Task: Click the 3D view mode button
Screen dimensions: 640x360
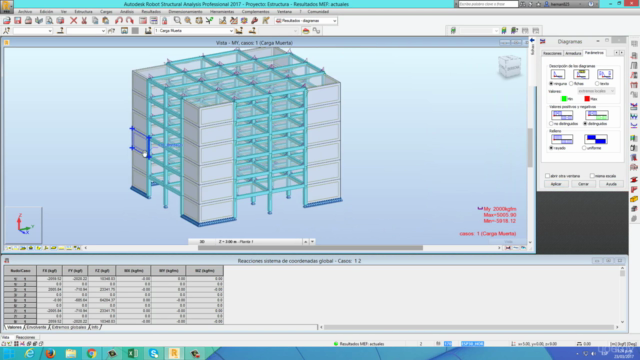Action: [x=202, y=242]
